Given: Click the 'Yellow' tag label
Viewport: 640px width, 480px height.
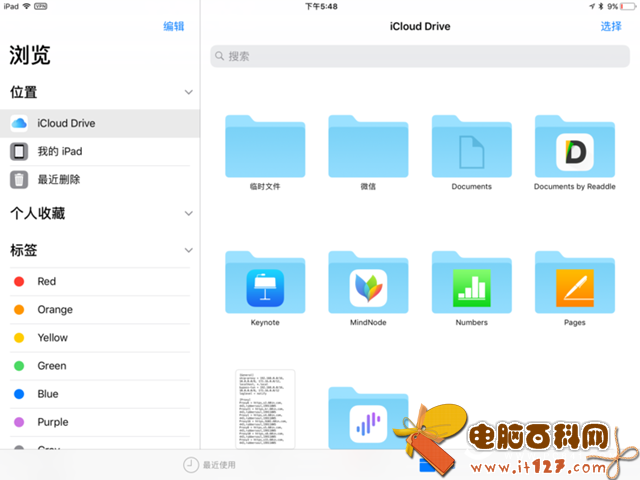Looking at the screenshot, I should 53,338.
